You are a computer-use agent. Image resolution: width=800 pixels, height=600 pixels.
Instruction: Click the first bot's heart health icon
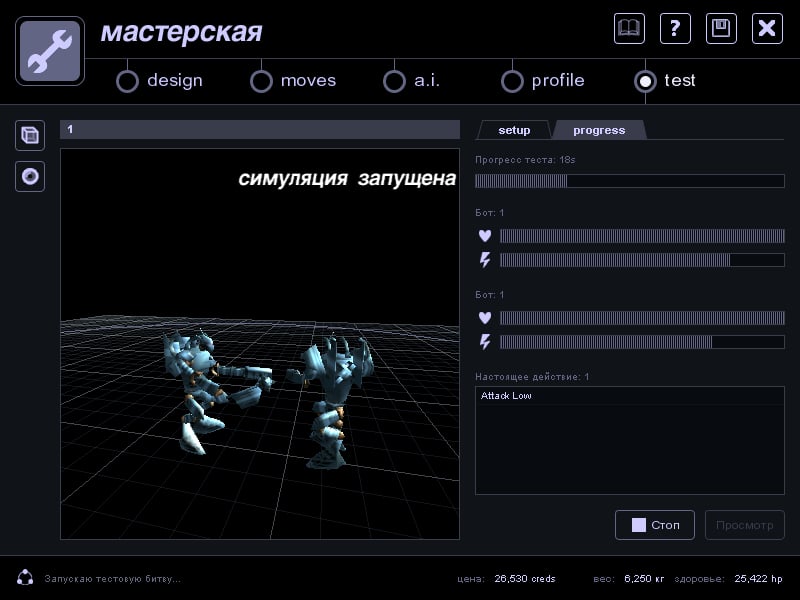[485, 236]
